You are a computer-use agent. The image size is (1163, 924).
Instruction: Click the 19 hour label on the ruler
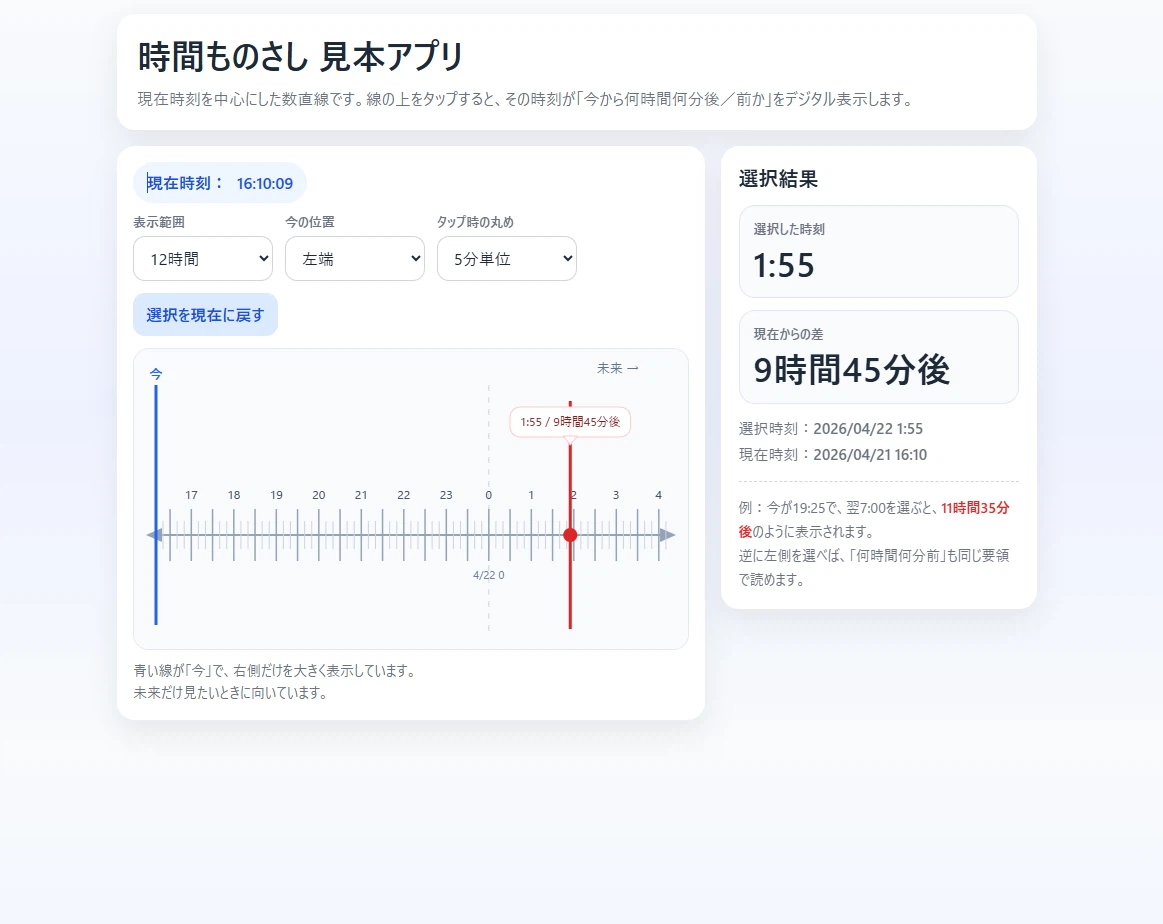pos(276,495)
